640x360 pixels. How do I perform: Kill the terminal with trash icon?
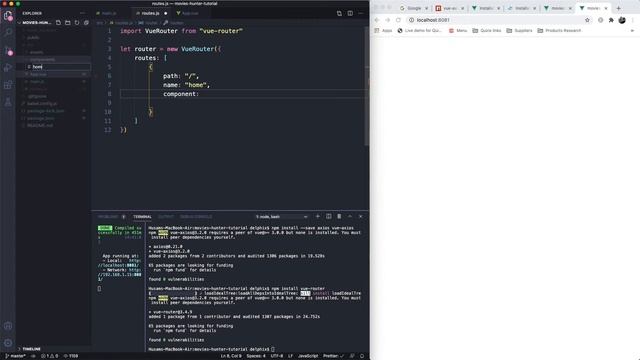339,216
